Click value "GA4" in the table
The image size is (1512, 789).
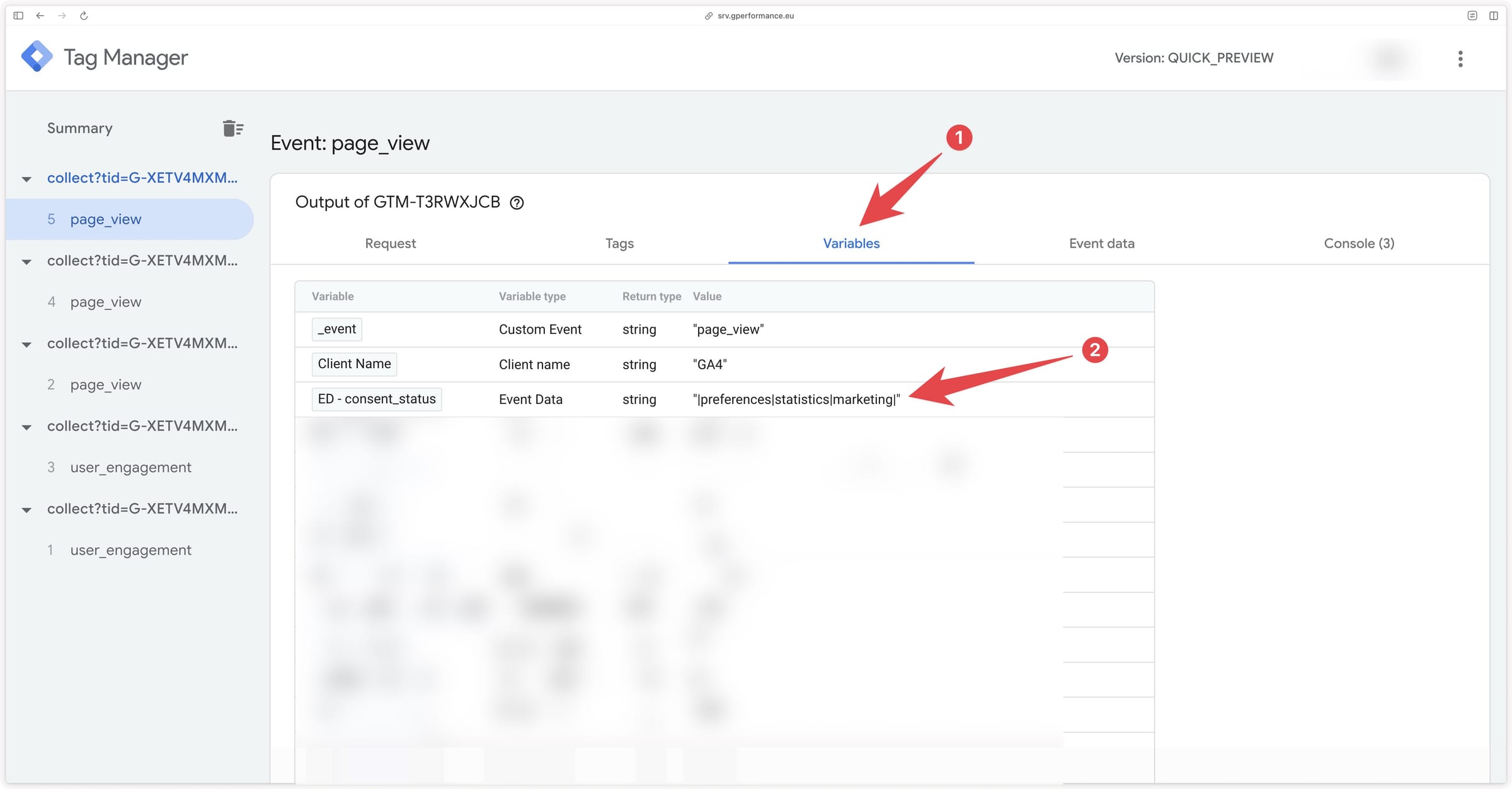pos(709,364)
